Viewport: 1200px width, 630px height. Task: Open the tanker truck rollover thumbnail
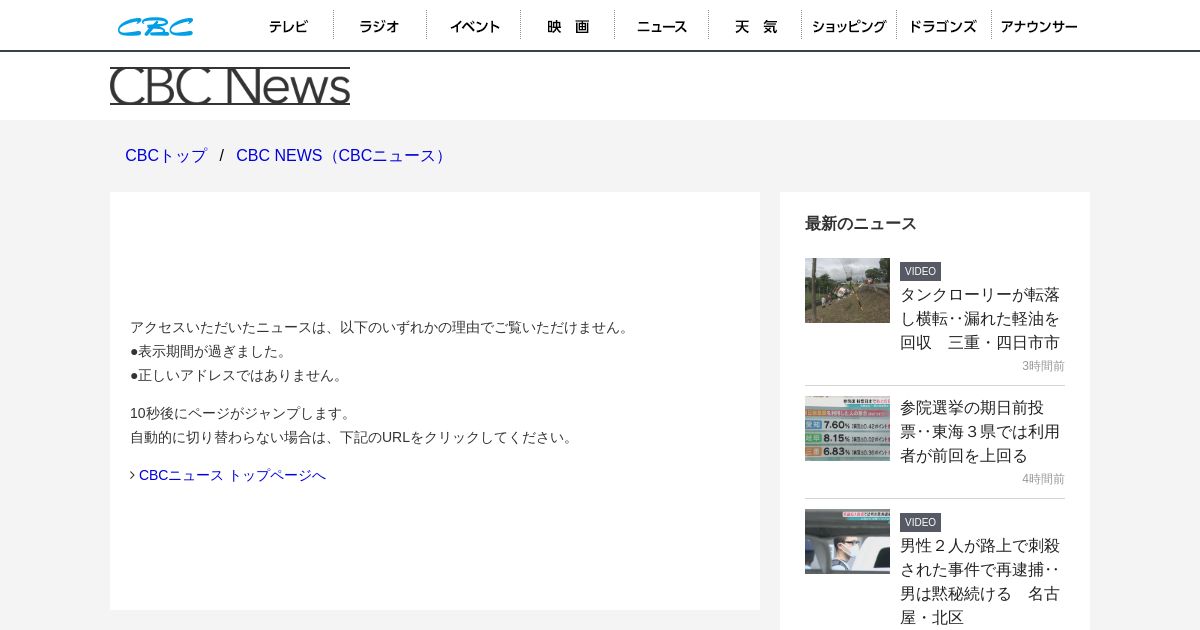point(847,290)
